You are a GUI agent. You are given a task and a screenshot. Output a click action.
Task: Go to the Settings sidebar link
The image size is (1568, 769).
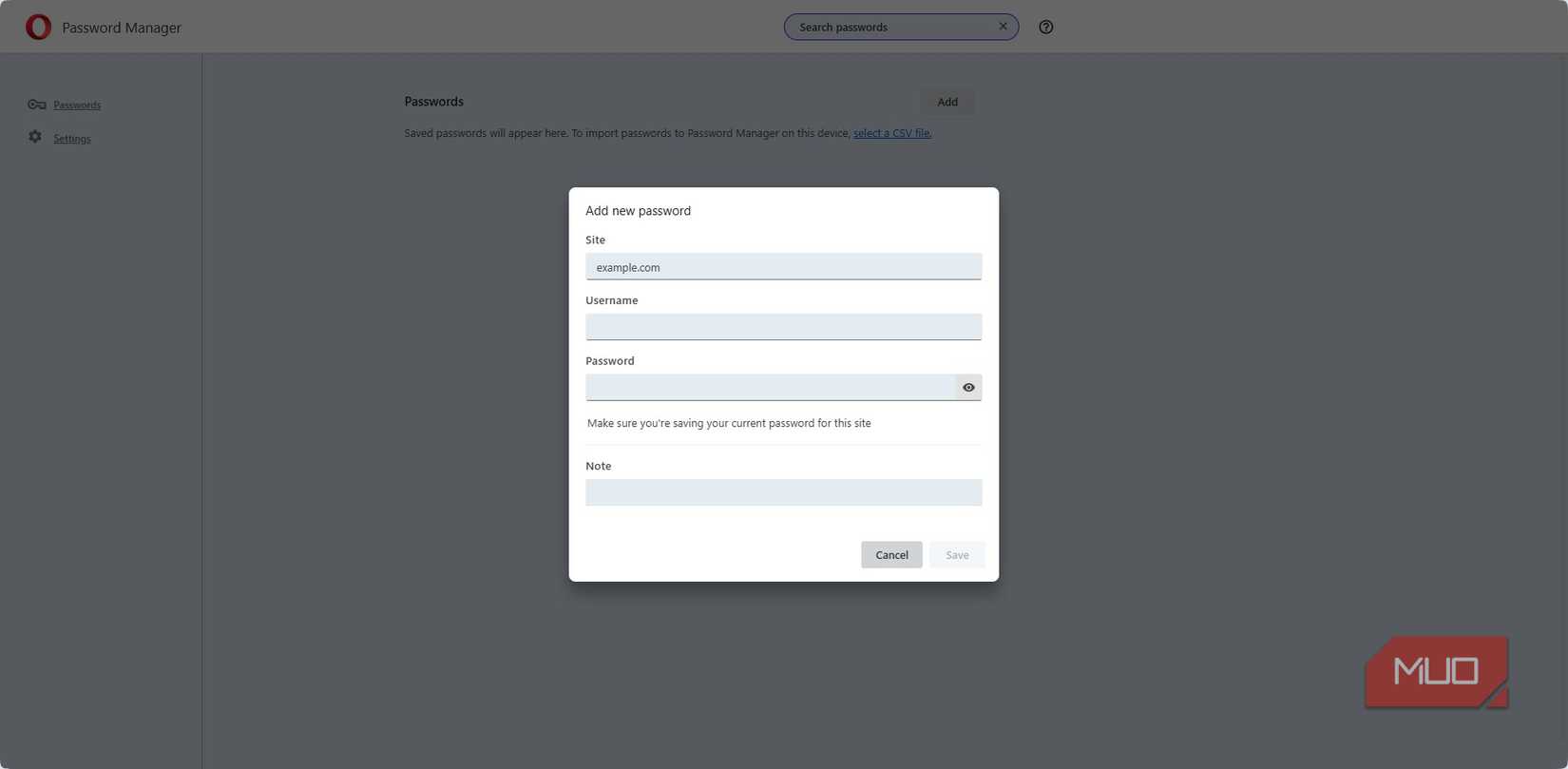tap(72, 139)
